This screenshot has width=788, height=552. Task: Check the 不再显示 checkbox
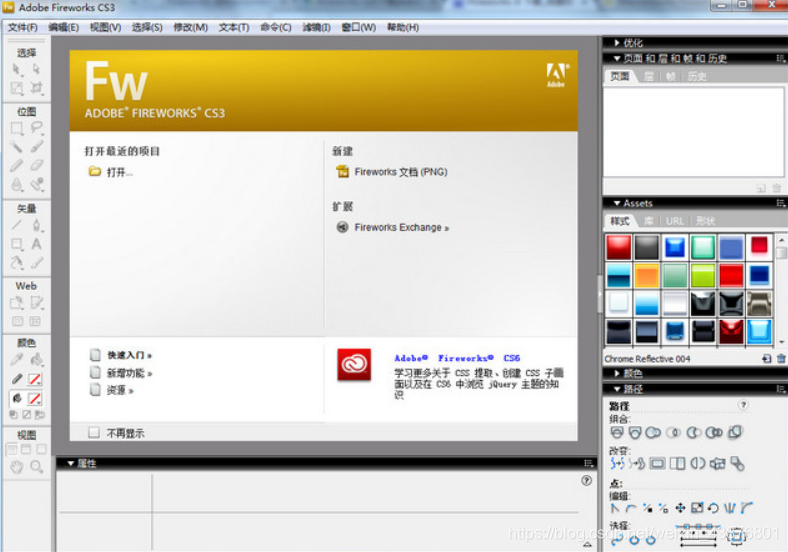tap(94, 433)
